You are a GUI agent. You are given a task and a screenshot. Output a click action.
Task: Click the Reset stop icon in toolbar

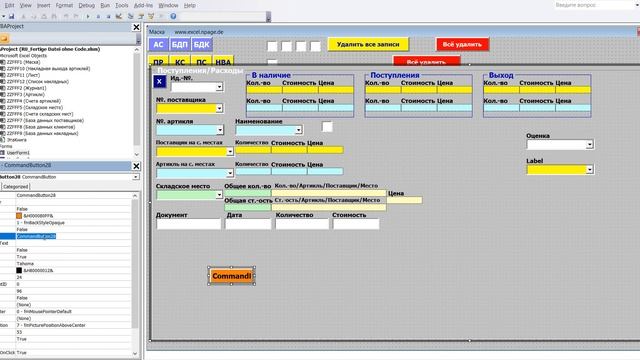tap(108, 16)
